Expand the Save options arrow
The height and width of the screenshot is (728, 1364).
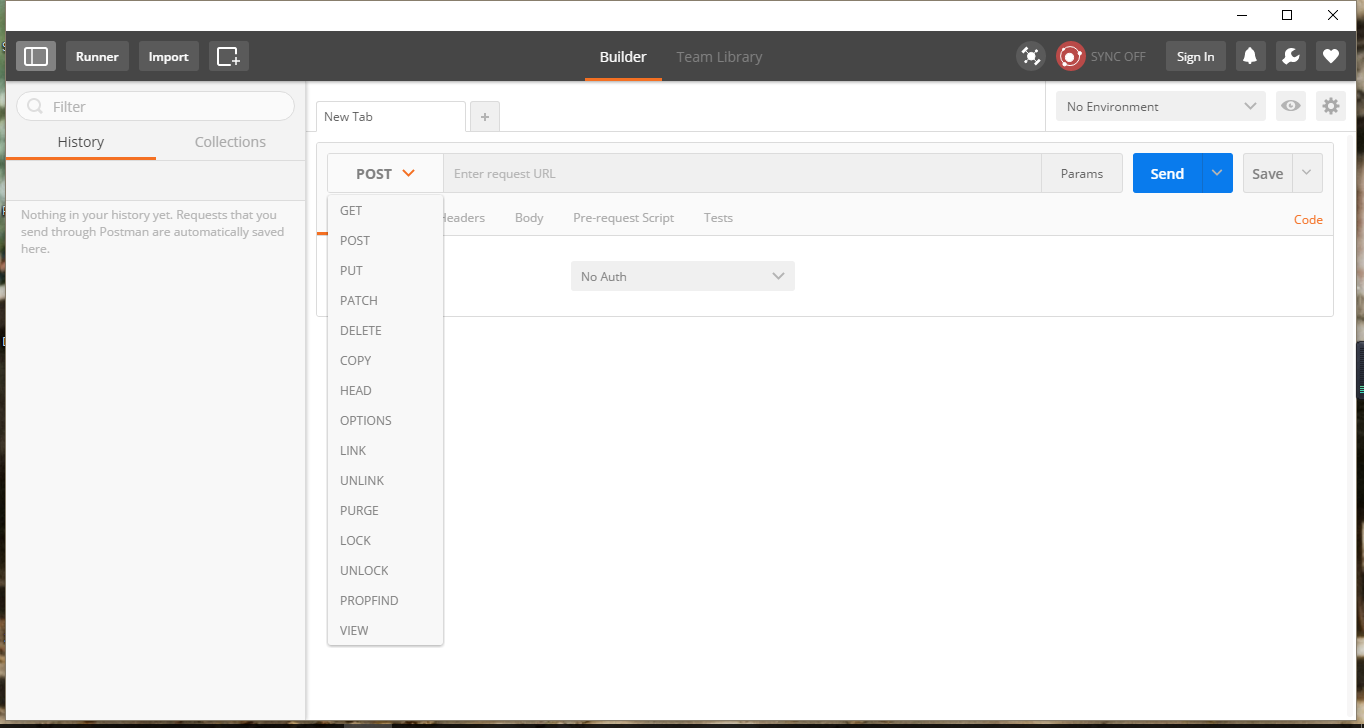pos(1307,173)
